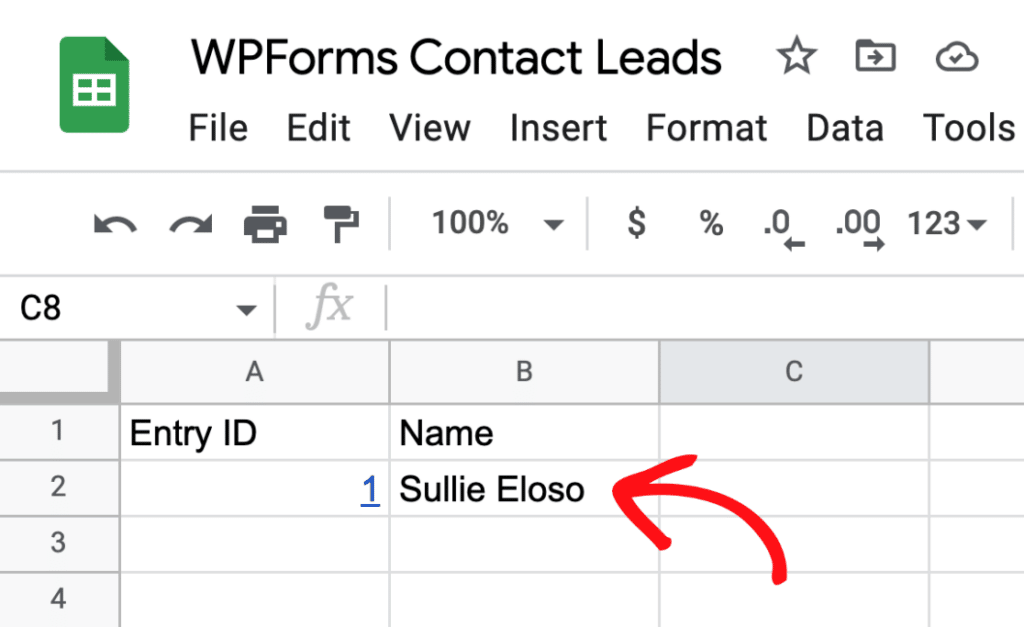Image resolution: width=1024 pixels, height=627 pixels.
Task: Check the cloud save status icon
Action: pyautogui.click(x=957, y=57)
